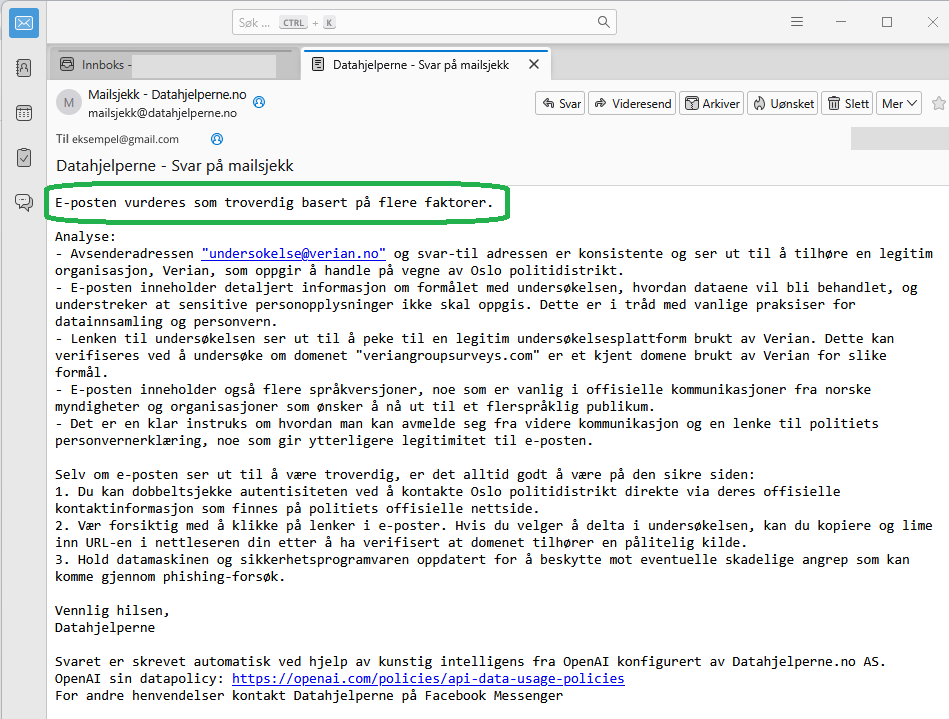Click contact icon next to sender address
Screen dimensions: 949x719
259,102
